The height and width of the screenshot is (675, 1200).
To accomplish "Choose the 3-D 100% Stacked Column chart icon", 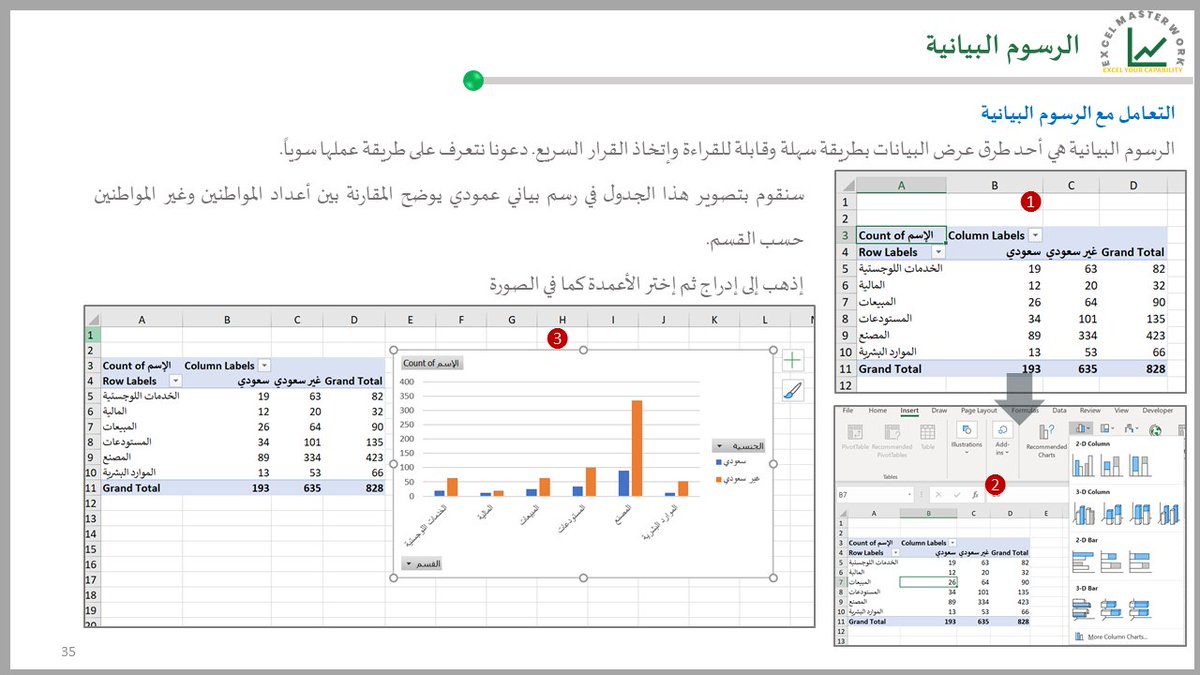I will 1141,514.
